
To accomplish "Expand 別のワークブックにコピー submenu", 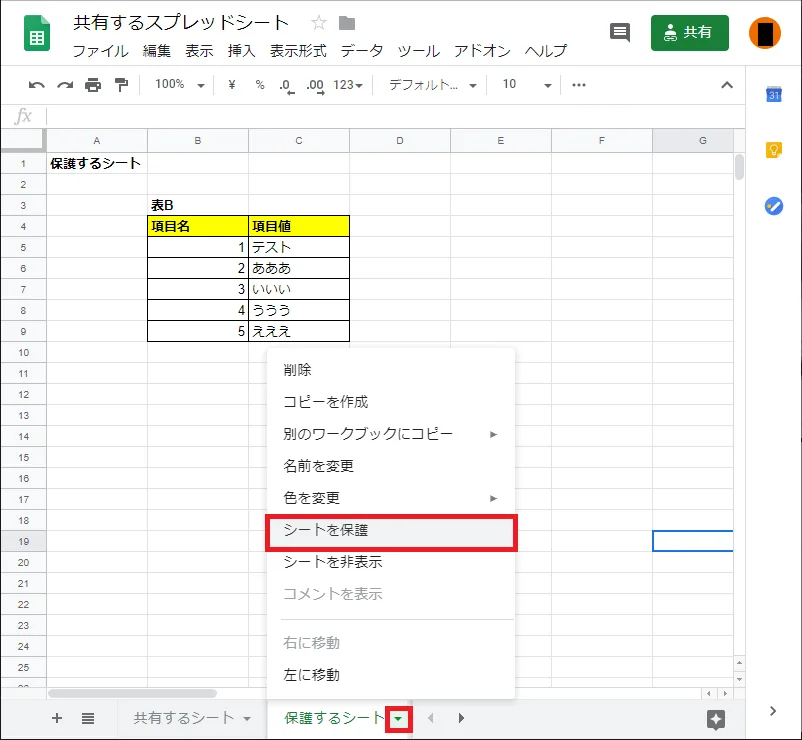I will [x=391, y=434].
